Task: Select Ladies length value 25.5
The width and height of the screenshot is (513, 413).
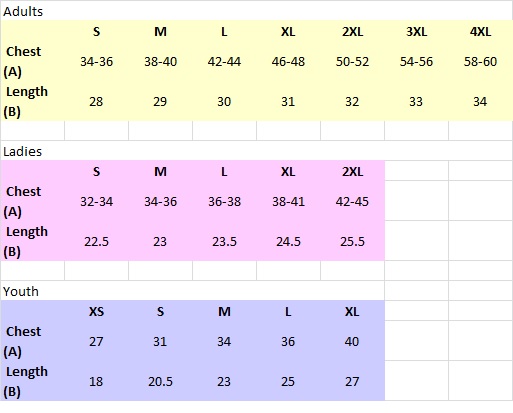Action: (352, 242)
